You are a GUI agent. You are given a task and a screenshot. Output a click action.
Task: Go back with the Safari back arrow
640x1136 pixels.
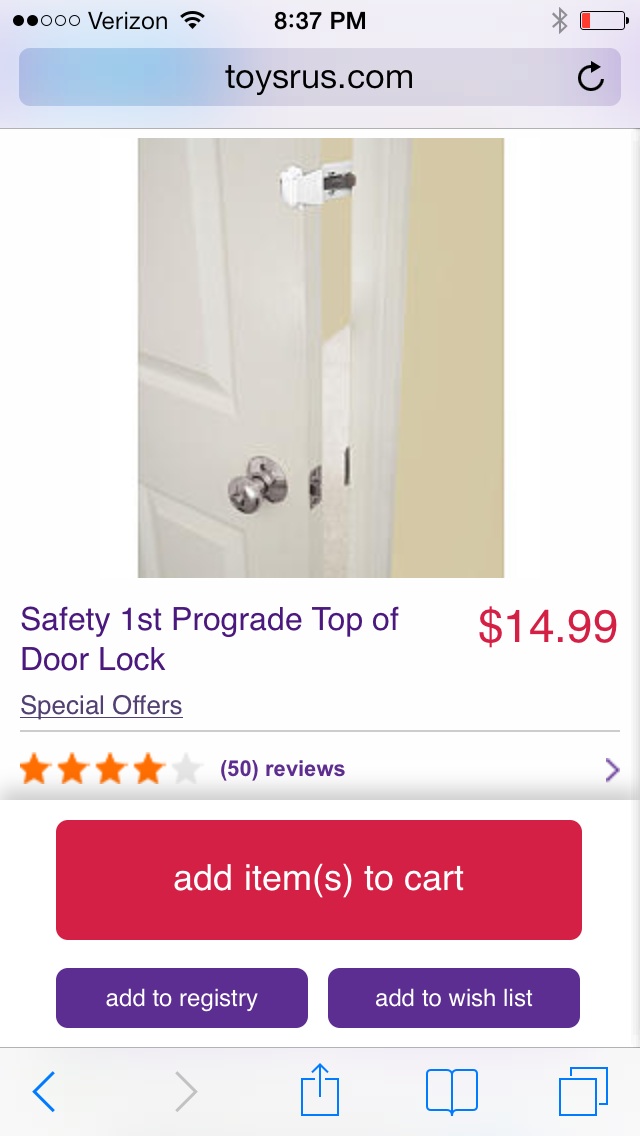(44, 1092)
